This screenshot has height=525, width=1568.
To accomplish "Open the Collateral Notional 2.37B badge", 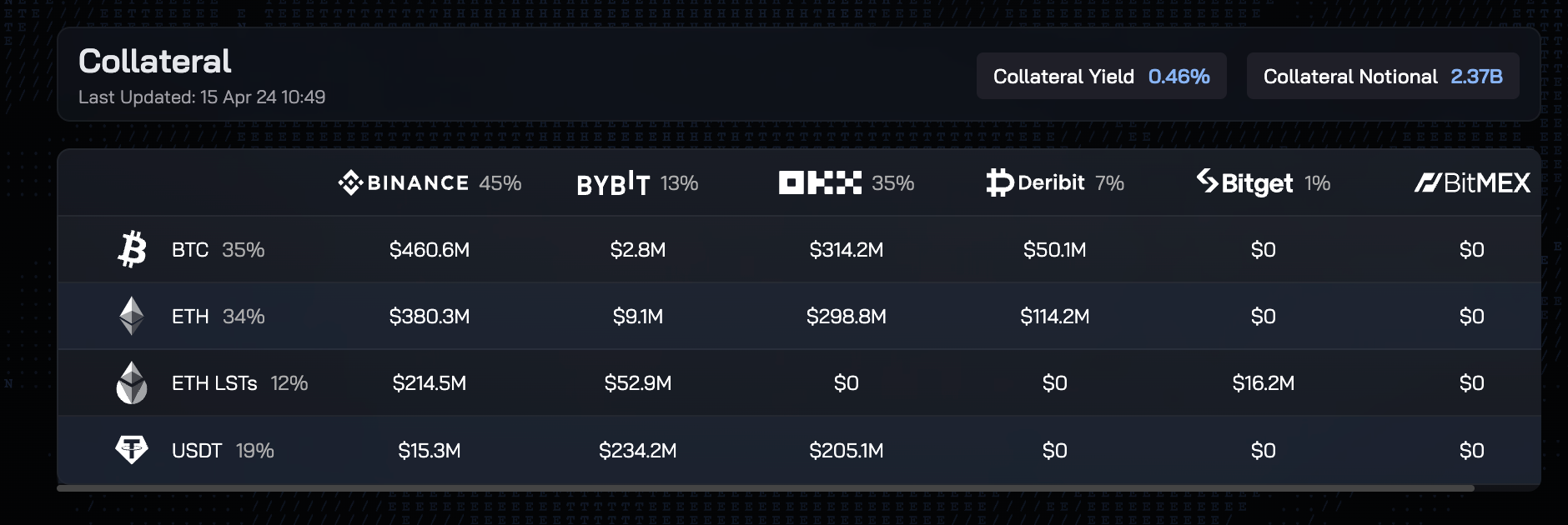I will click(1383, 76).
